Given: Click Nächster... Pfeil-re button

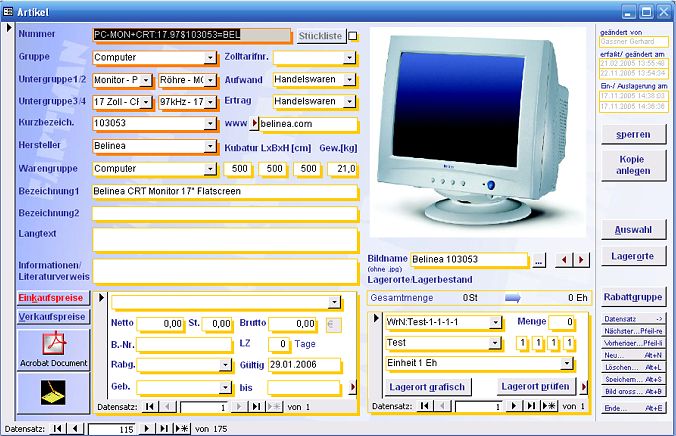Looking at the screenshot, I should point(633,331).
